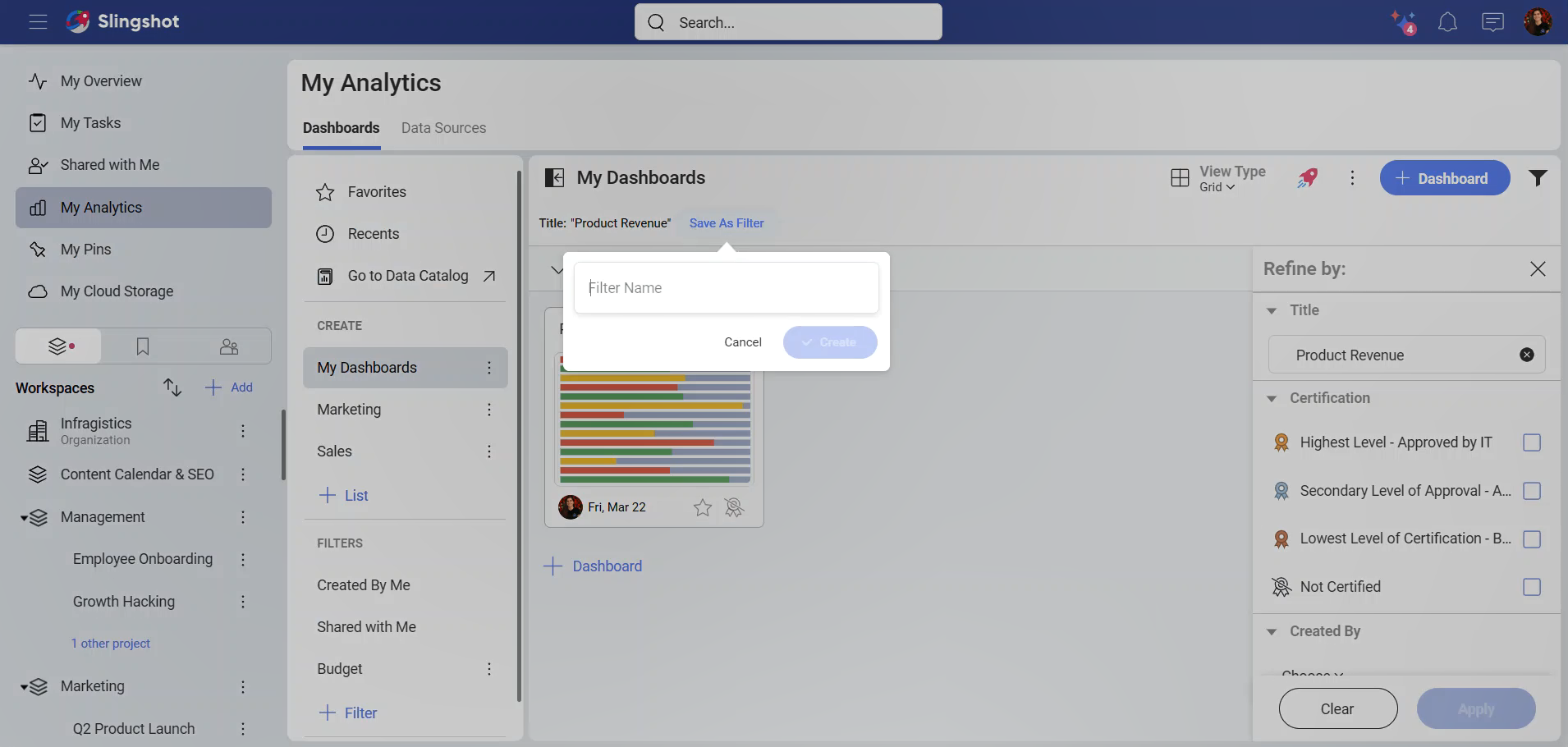Click the certification badge on the dashboard card
The height and width of the screenshot is (747, 1568).
[735, 507]
